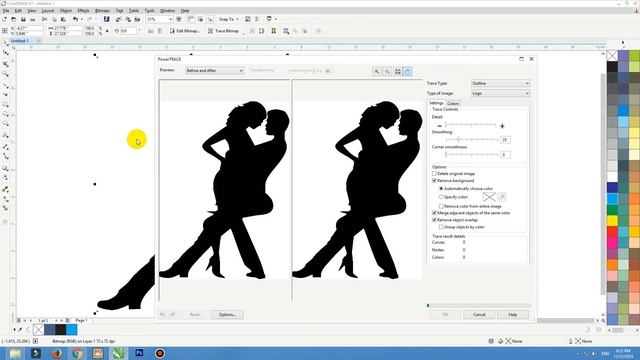Check Remove color from entire image
The height and width of the screenshot is (360, 640).
(441, 207)
